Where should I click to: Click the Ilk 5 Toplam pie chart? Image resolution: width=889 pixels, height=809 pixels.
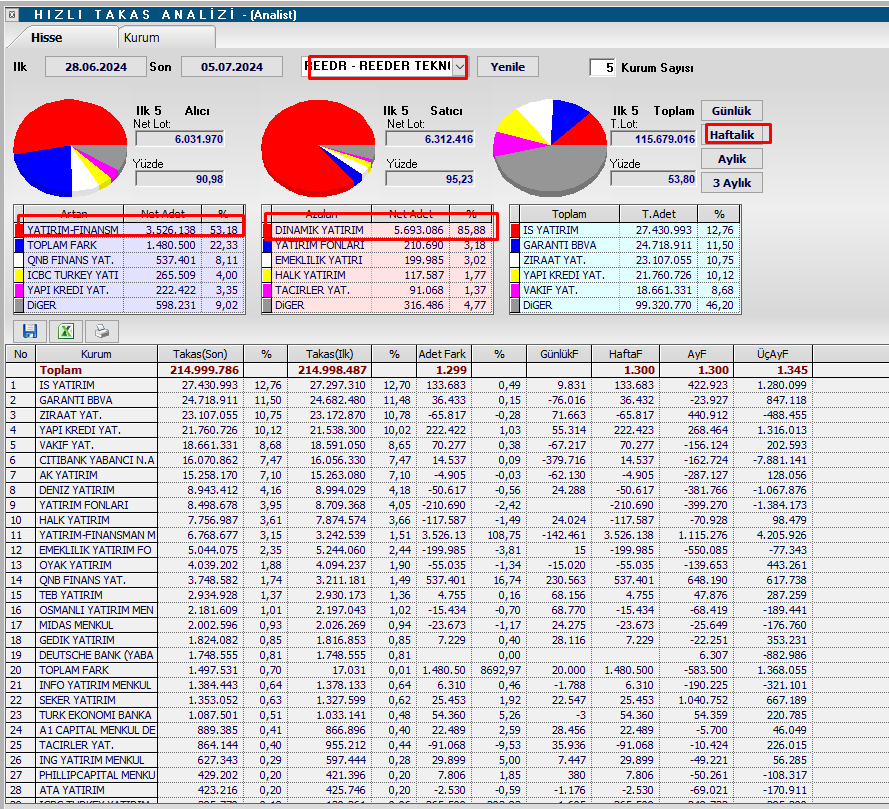[550, 147]
